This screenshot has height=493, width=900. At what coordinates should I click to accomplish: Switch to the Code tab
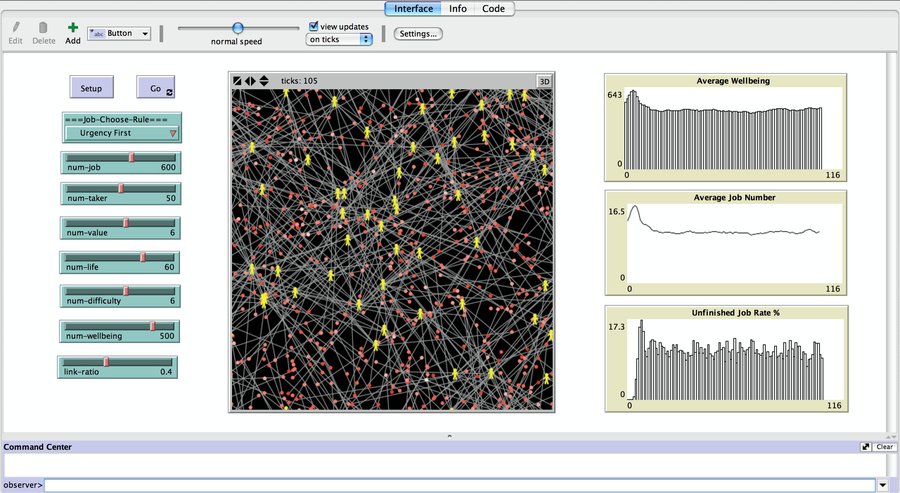pyautogui.click(x=493, y=9)
